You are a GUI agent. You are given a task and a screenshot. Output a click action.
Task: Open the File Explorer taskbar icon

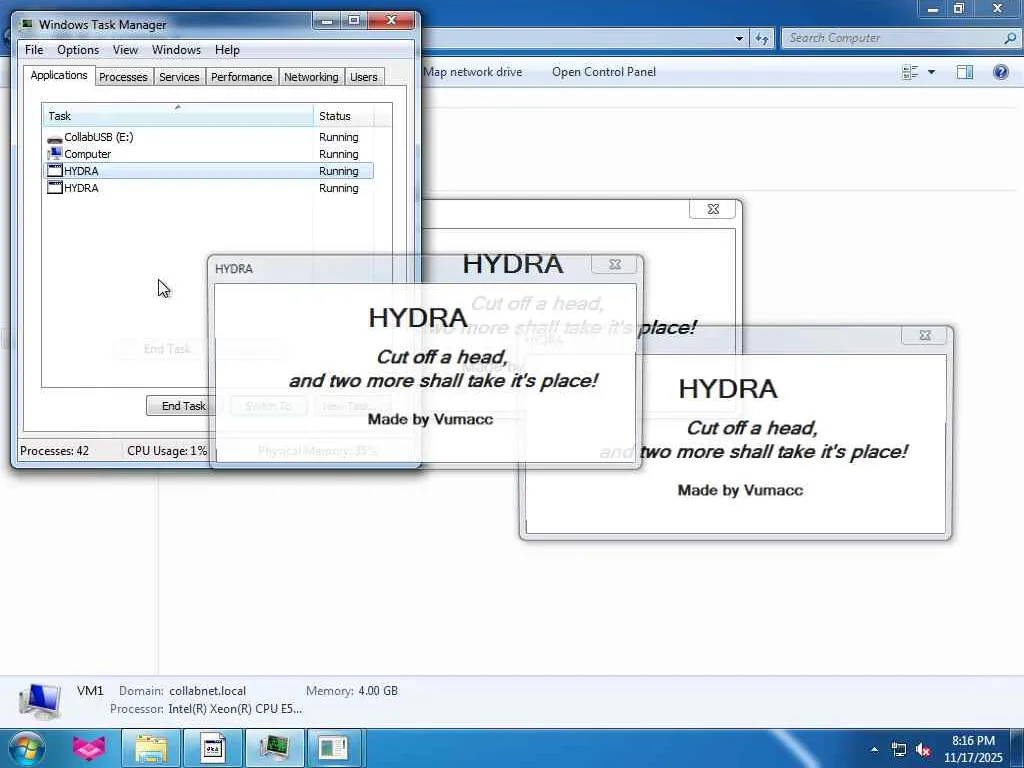tap(151, 748)
